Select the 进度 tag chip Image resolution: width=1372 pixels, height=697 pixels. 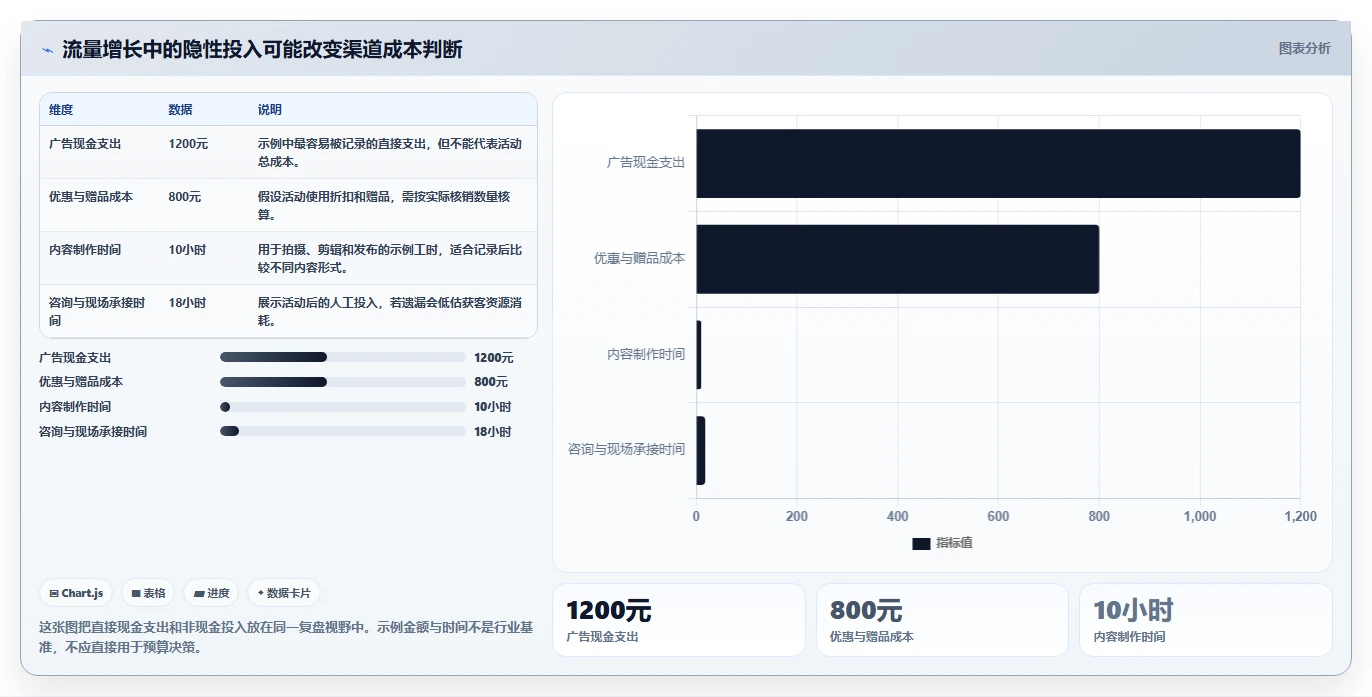coord(212,593)
